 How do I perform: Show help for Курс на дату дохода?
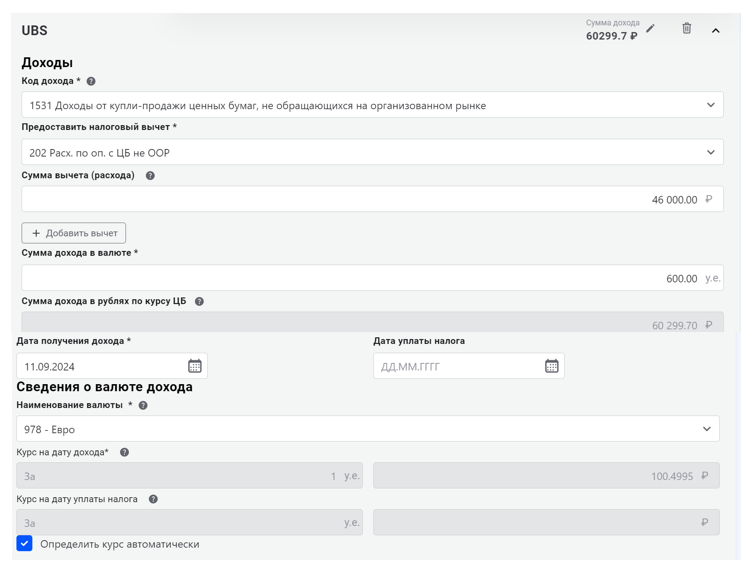click(x=124, y=452)
